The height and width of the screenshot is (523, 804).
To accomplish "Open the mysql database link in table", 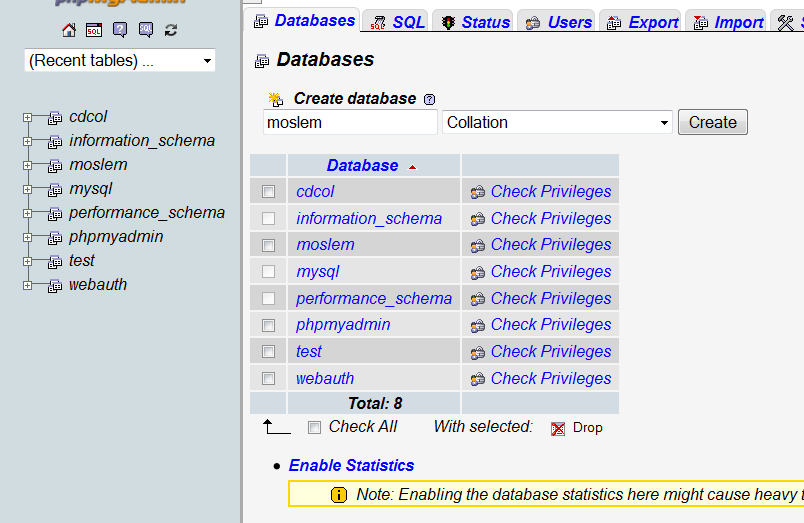I will pos(318,271).
